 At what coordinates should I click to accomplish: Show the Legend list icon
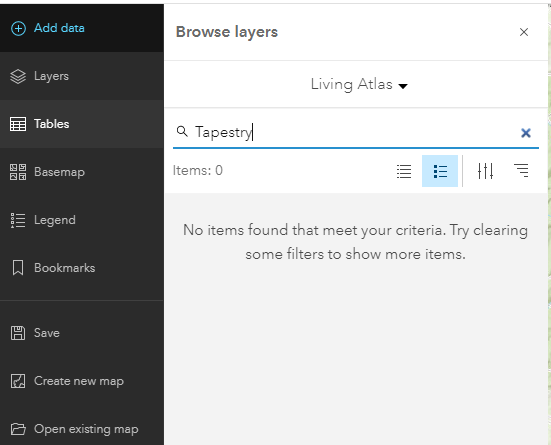(x=18, y=220)
